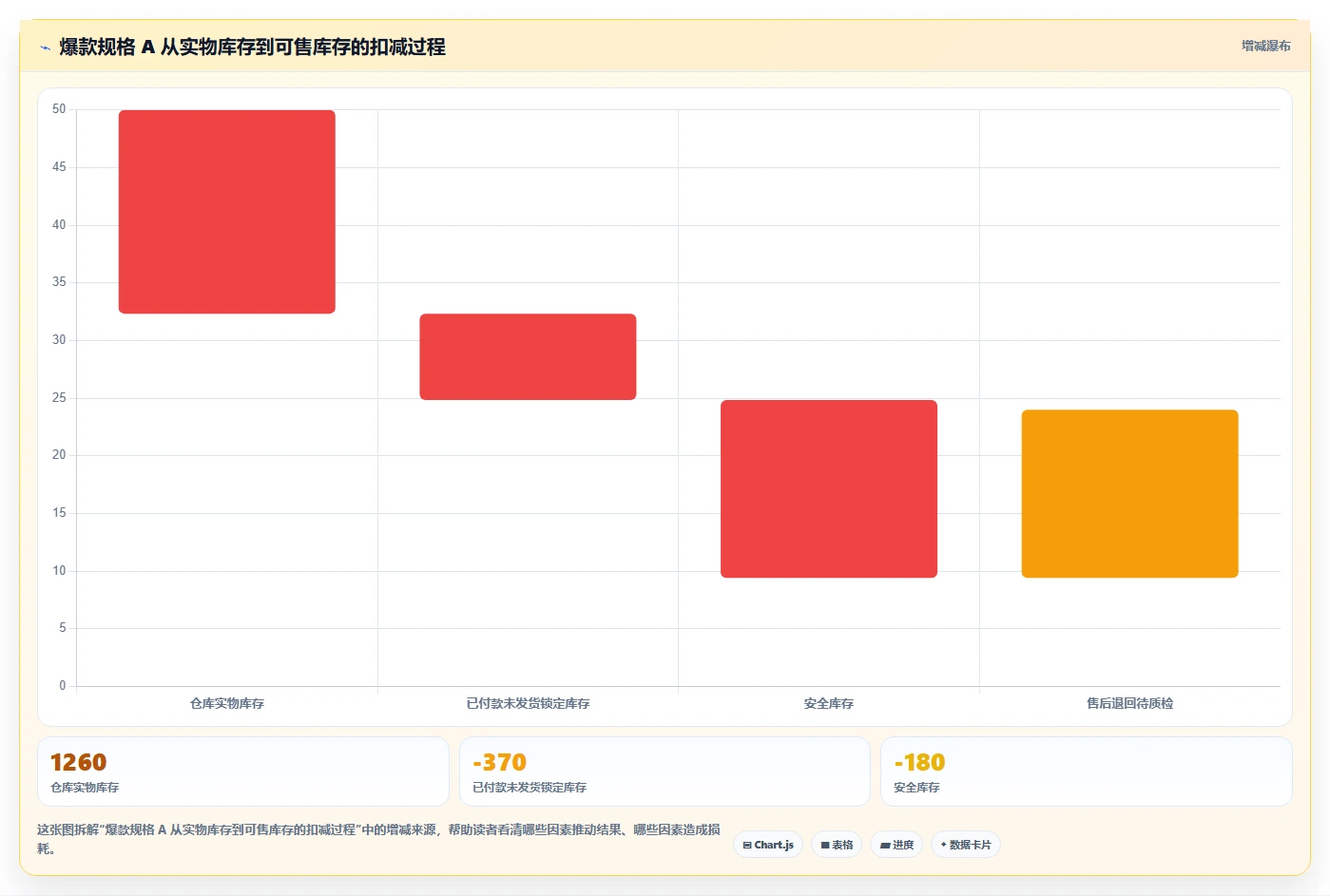This screenshot has height=896, width=1330.
Task: Click the orange 售后退回待质检 bar
Action: pos(1129,493)
